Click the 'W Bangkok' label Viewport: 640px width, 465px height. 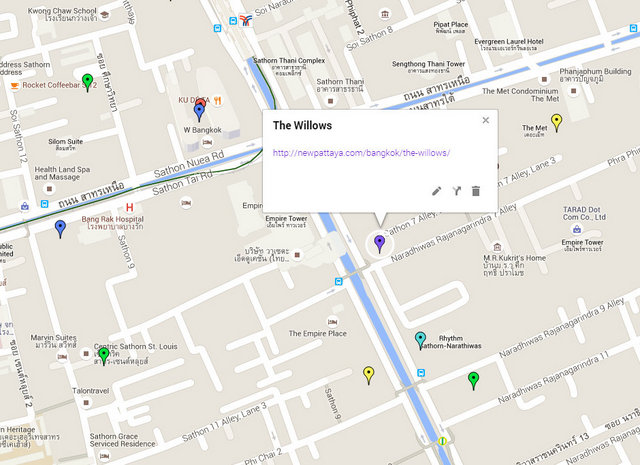(x=202, y=130)
